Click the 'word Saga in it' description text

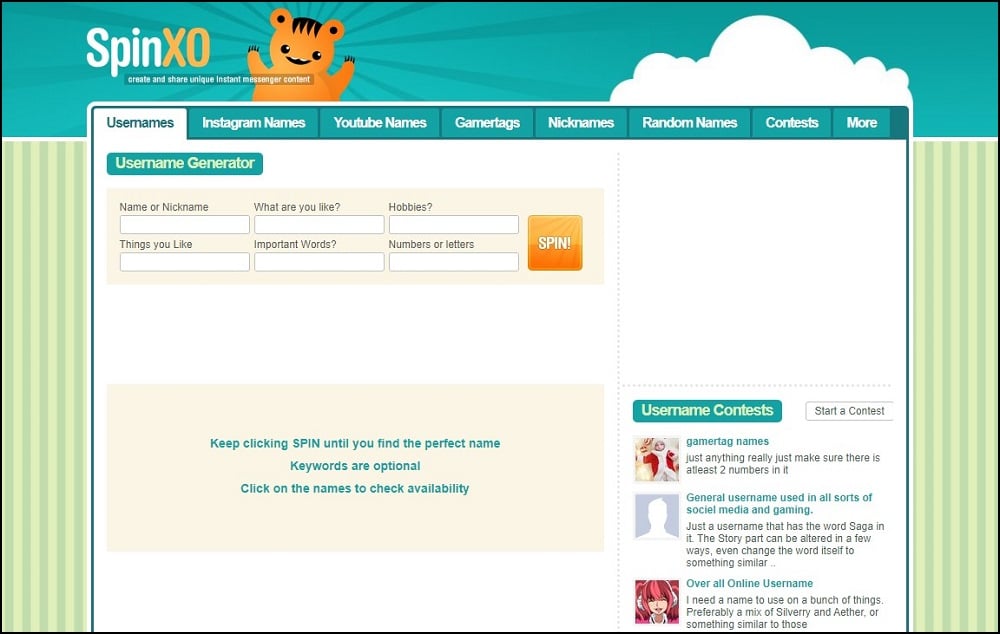click(x=785, y=545)
